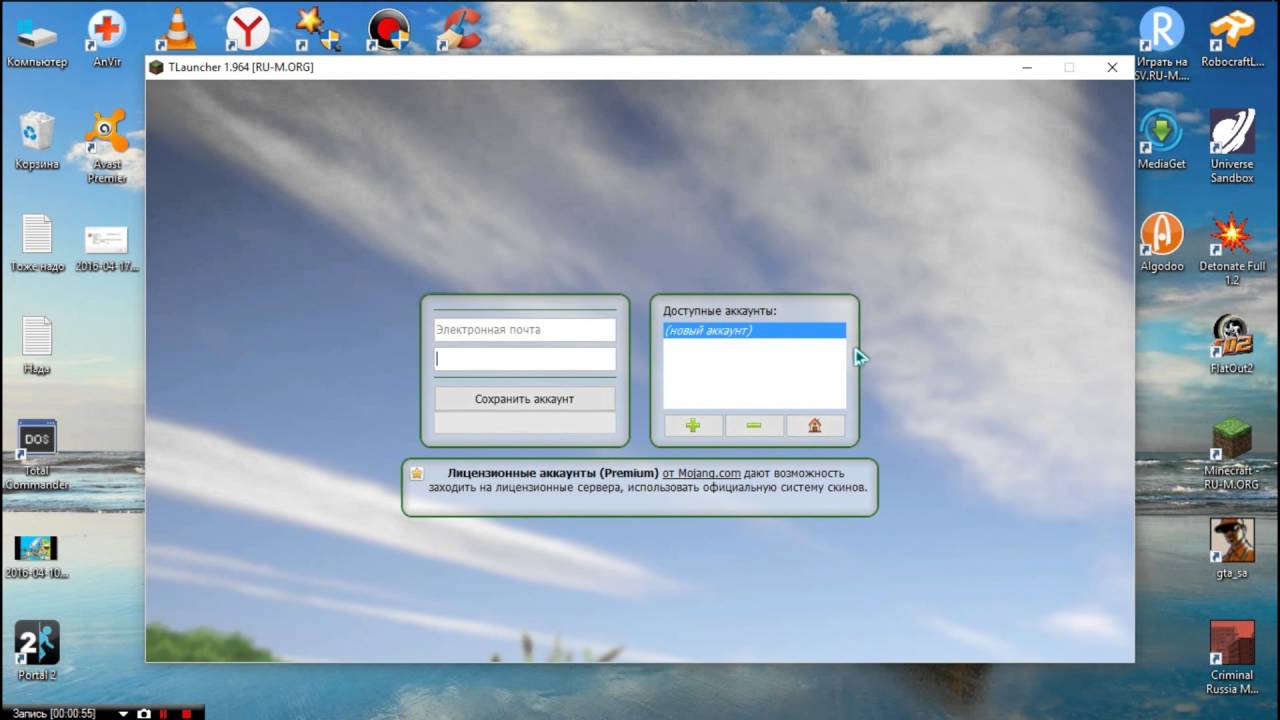Open MediaGet desktop shortcut
This screenshot has width=1280, height=720.
1161,140
